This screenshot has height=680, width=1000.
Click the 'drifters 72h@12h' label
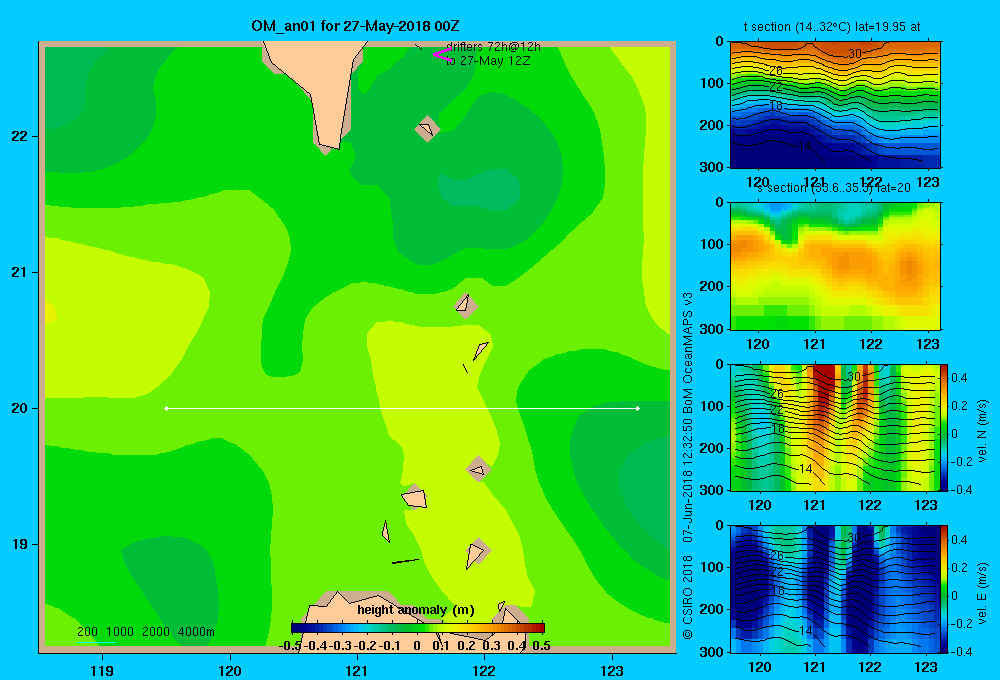click(493, 47)
